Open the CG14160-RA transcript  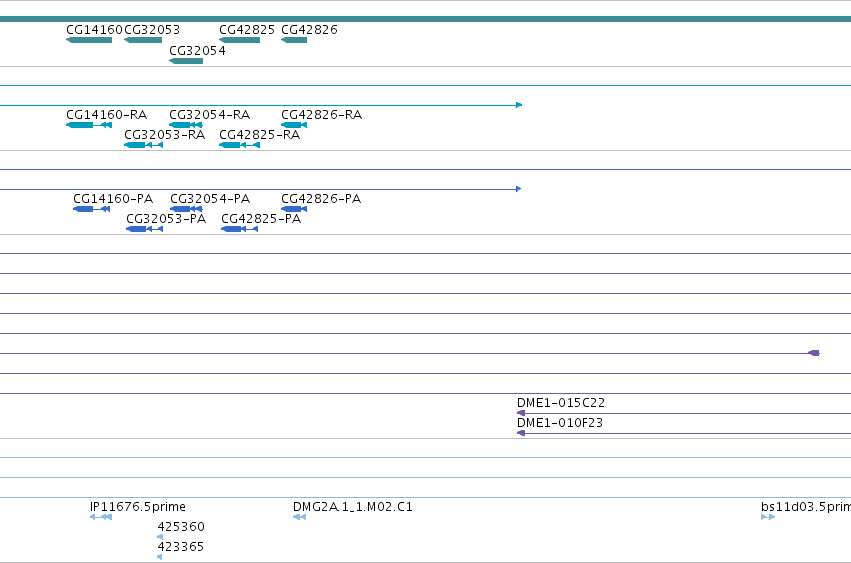click(x=89, y=125)
